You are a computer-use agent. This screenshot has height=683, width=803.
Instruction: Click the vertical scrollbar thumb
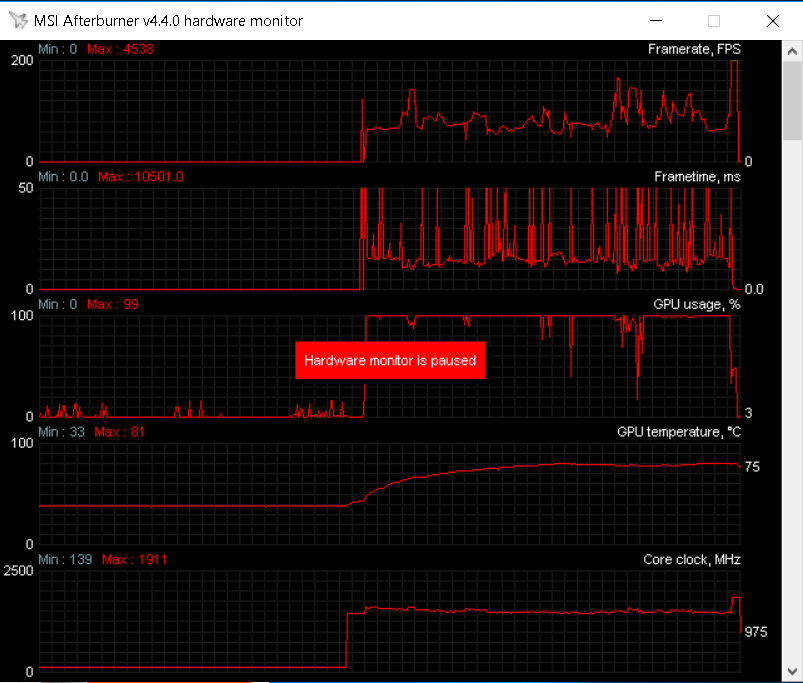792,100
